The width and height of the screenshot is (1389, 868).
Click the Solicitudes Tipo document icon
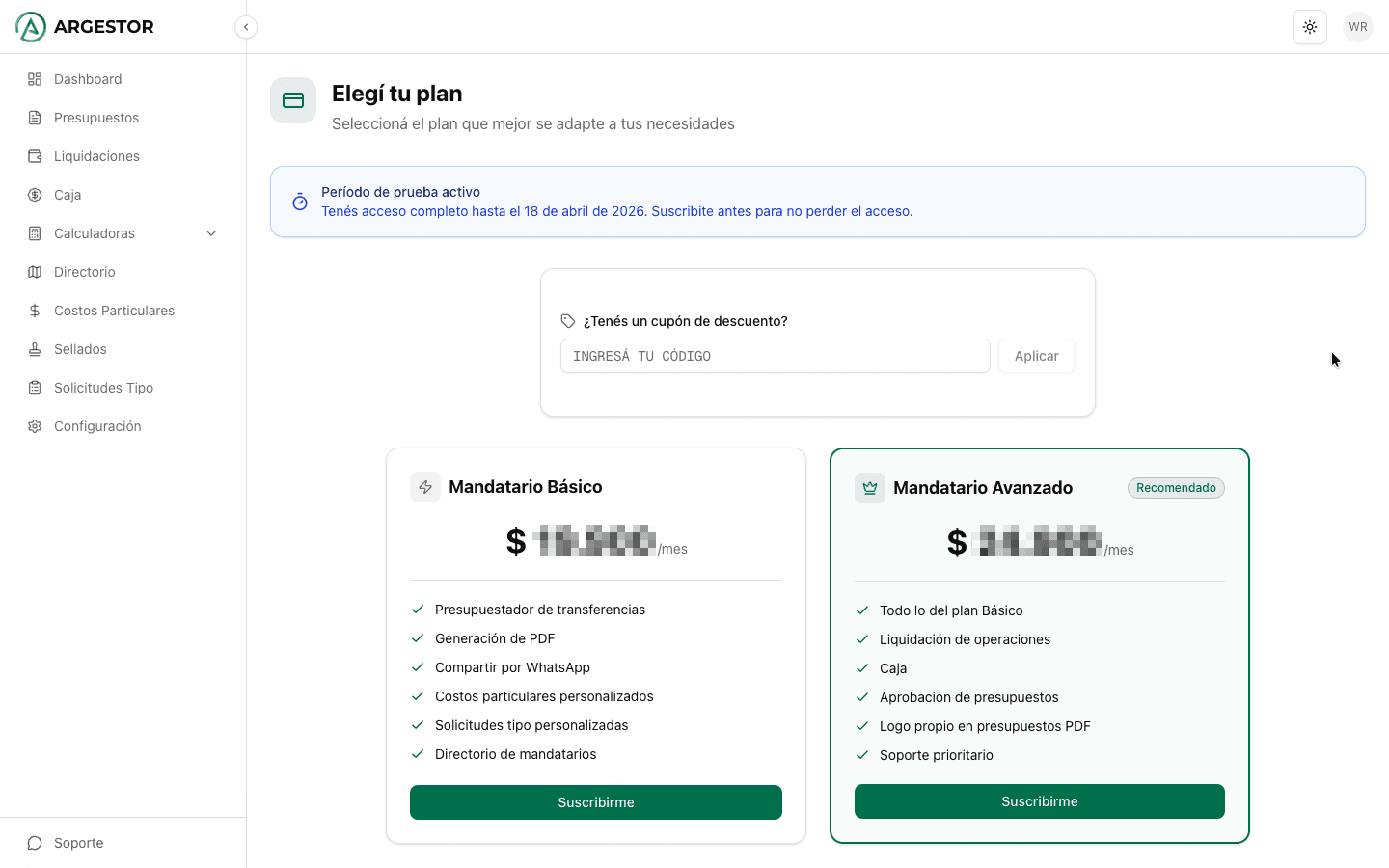[35, 388]
